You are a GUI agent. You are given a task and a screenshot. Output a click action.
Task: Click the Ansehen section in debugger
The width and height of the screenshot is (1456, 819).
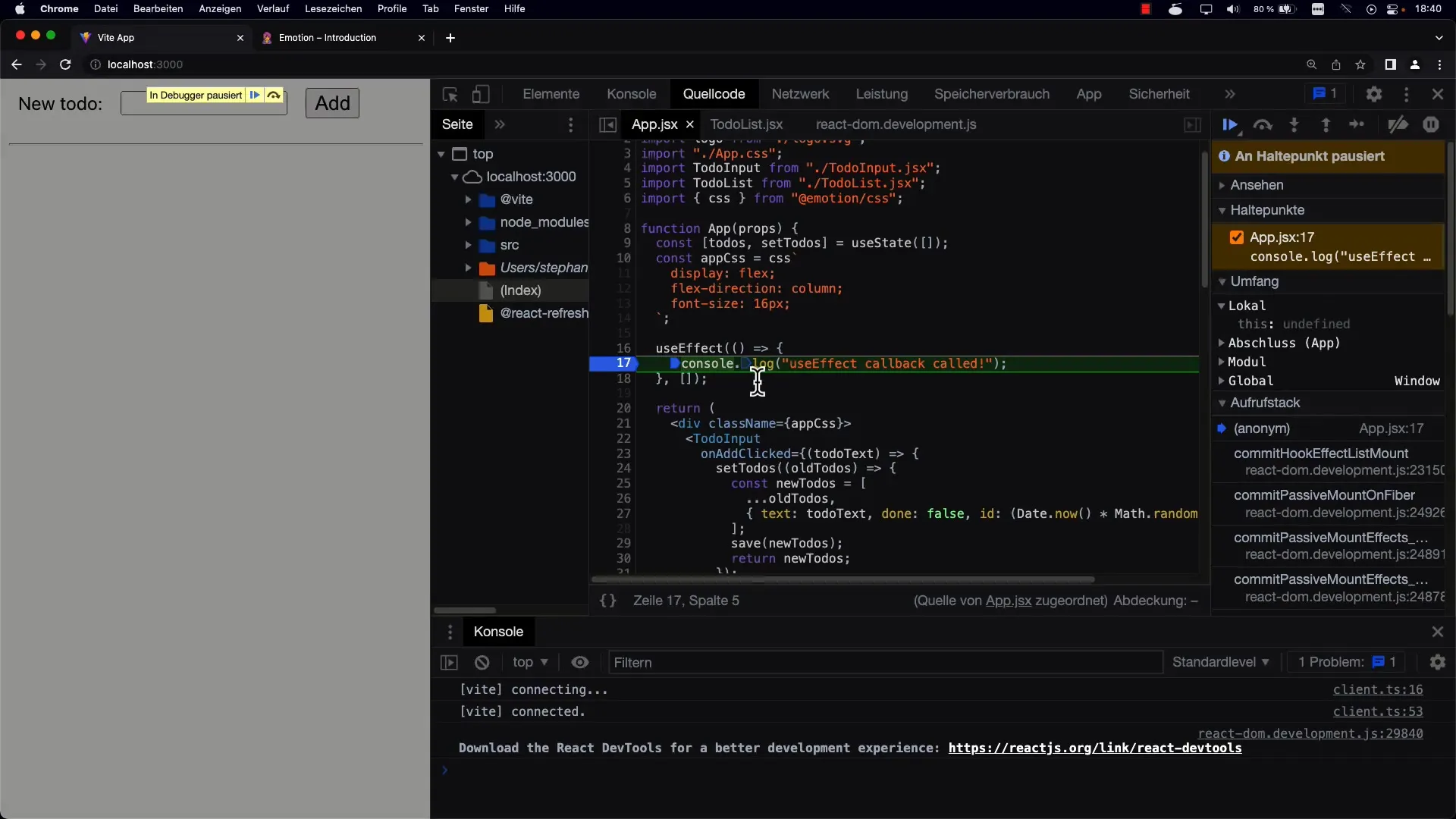[1259, 184]
